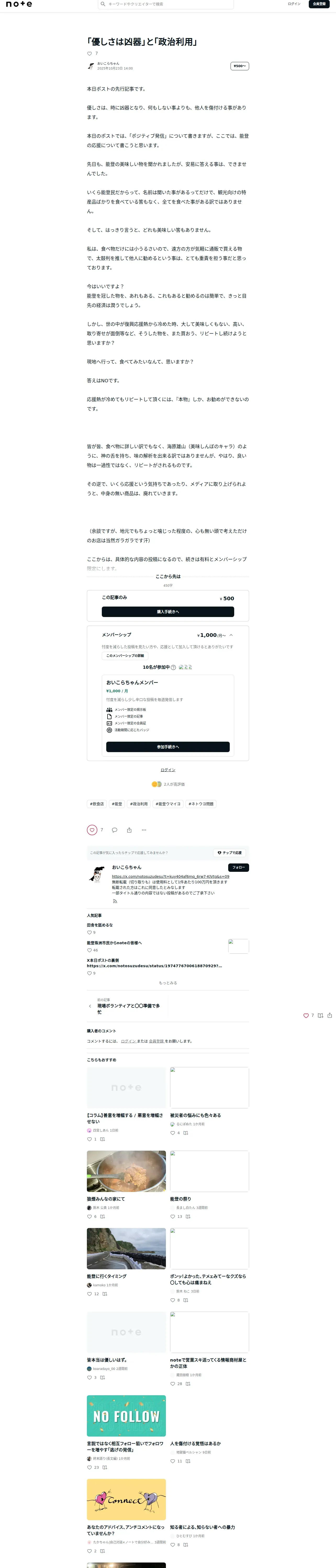Focus the keyword search field in header
The width and height of the screenshot is (336, 1568).
click(x=166, y=4)
